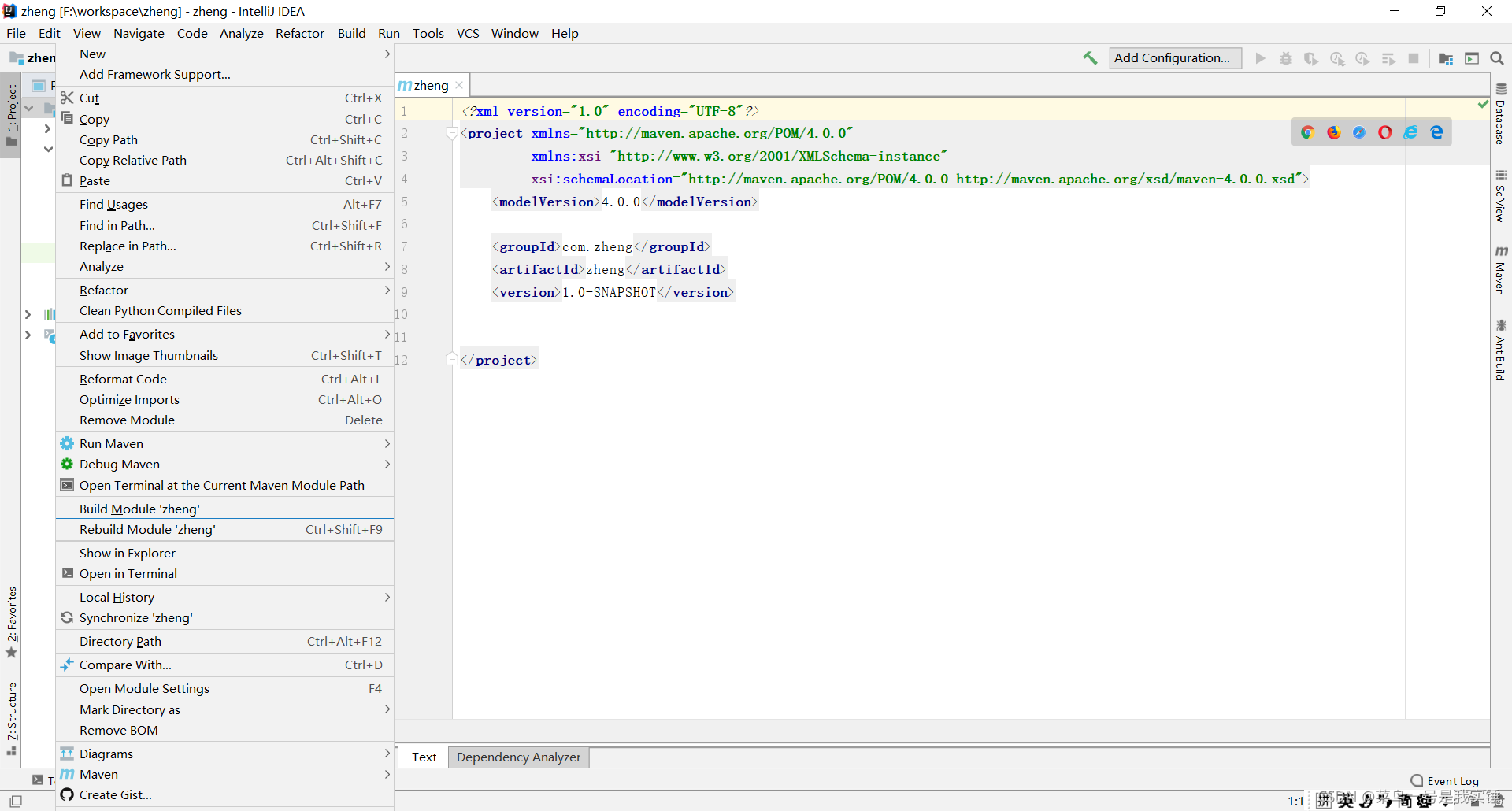Toggle the Maven tool window
The width and height of the screenshot is (1512, 811).
(1501, 270)
